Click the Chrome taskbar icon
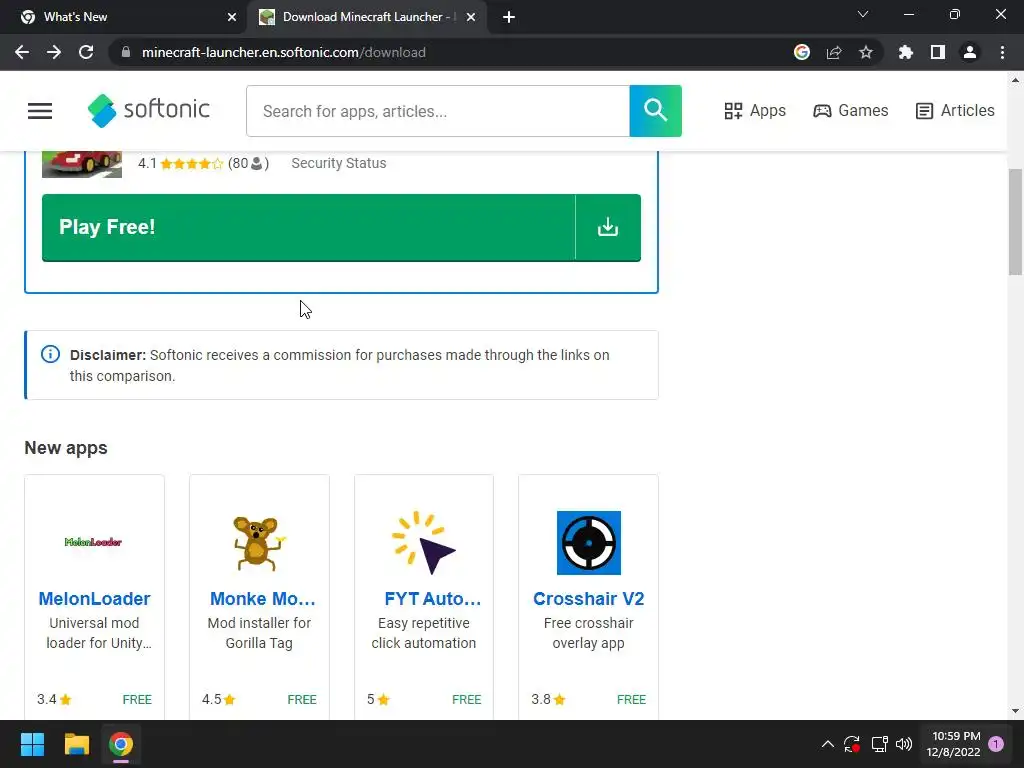 (121, 744)
